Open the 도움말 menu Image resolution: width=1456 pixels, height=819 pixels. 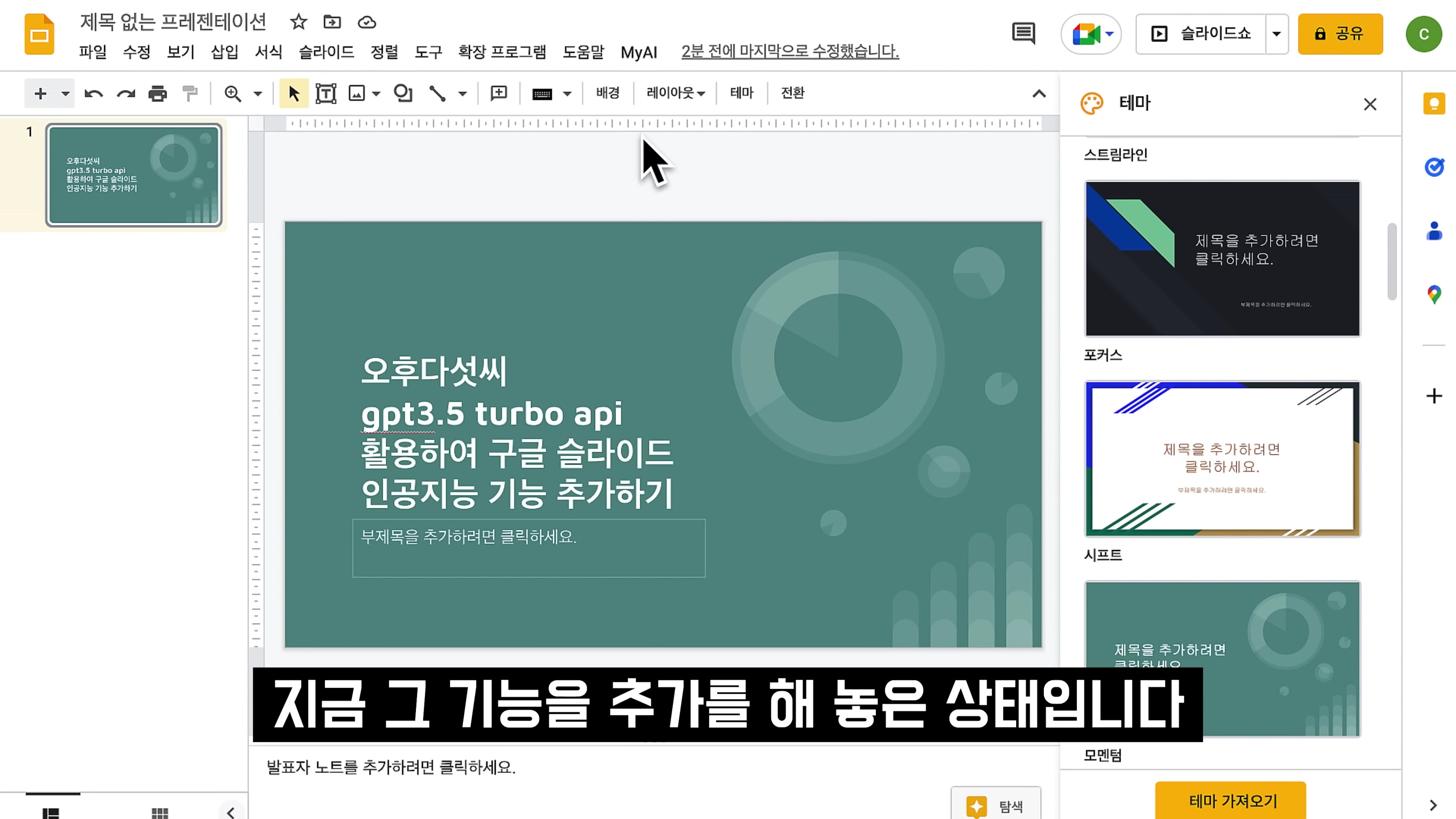583,52
